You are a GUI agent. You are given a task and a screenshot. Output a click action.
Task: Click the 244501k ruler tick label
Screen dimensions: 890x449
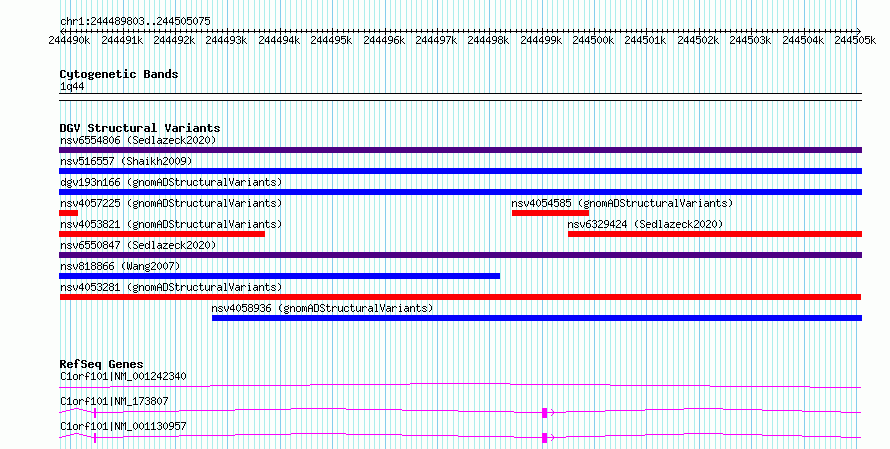pos(645,40)
